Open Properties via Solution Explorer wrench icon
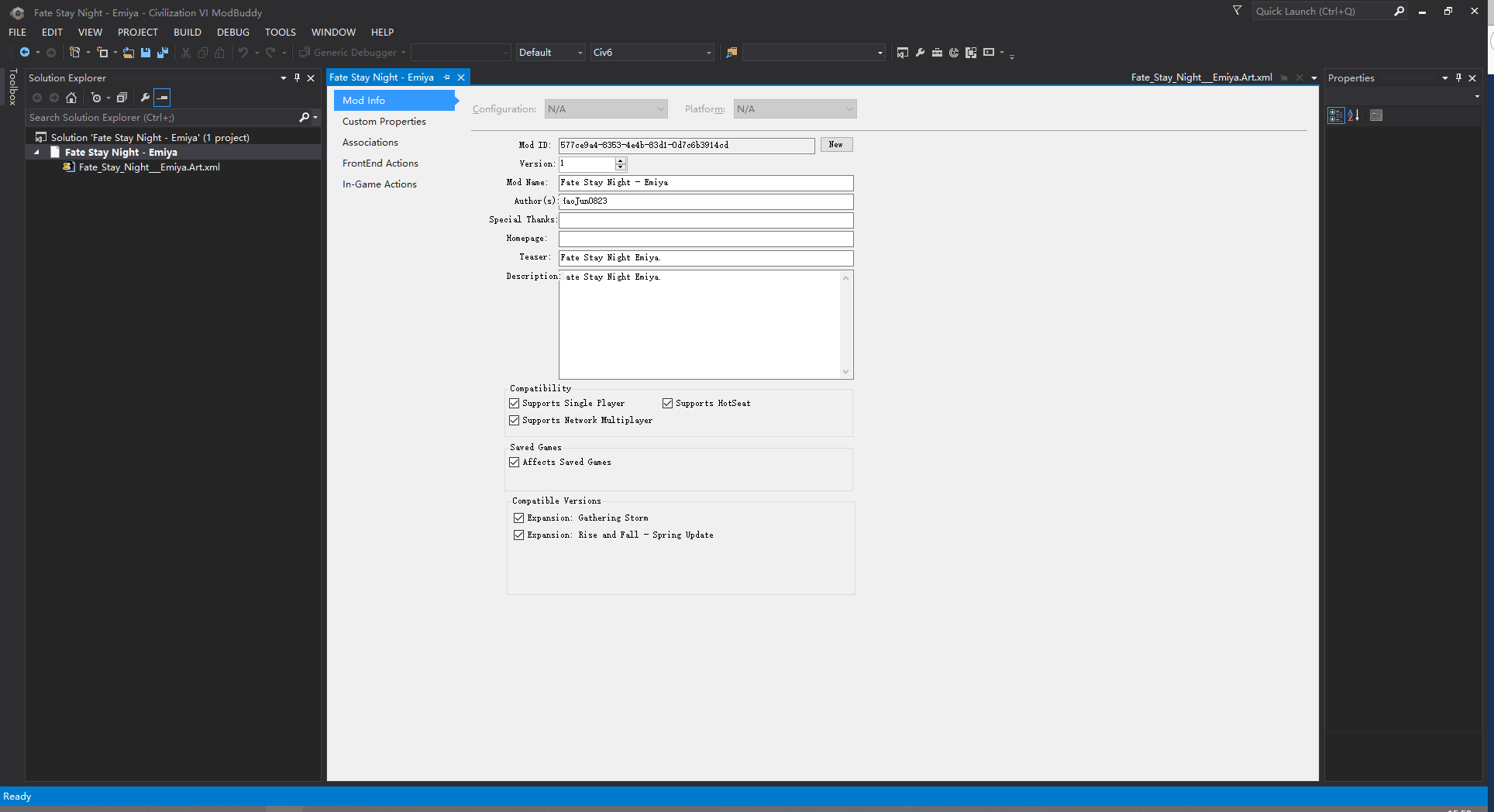This screenshot has width=1494, height=812. click(x=145, y=98)
